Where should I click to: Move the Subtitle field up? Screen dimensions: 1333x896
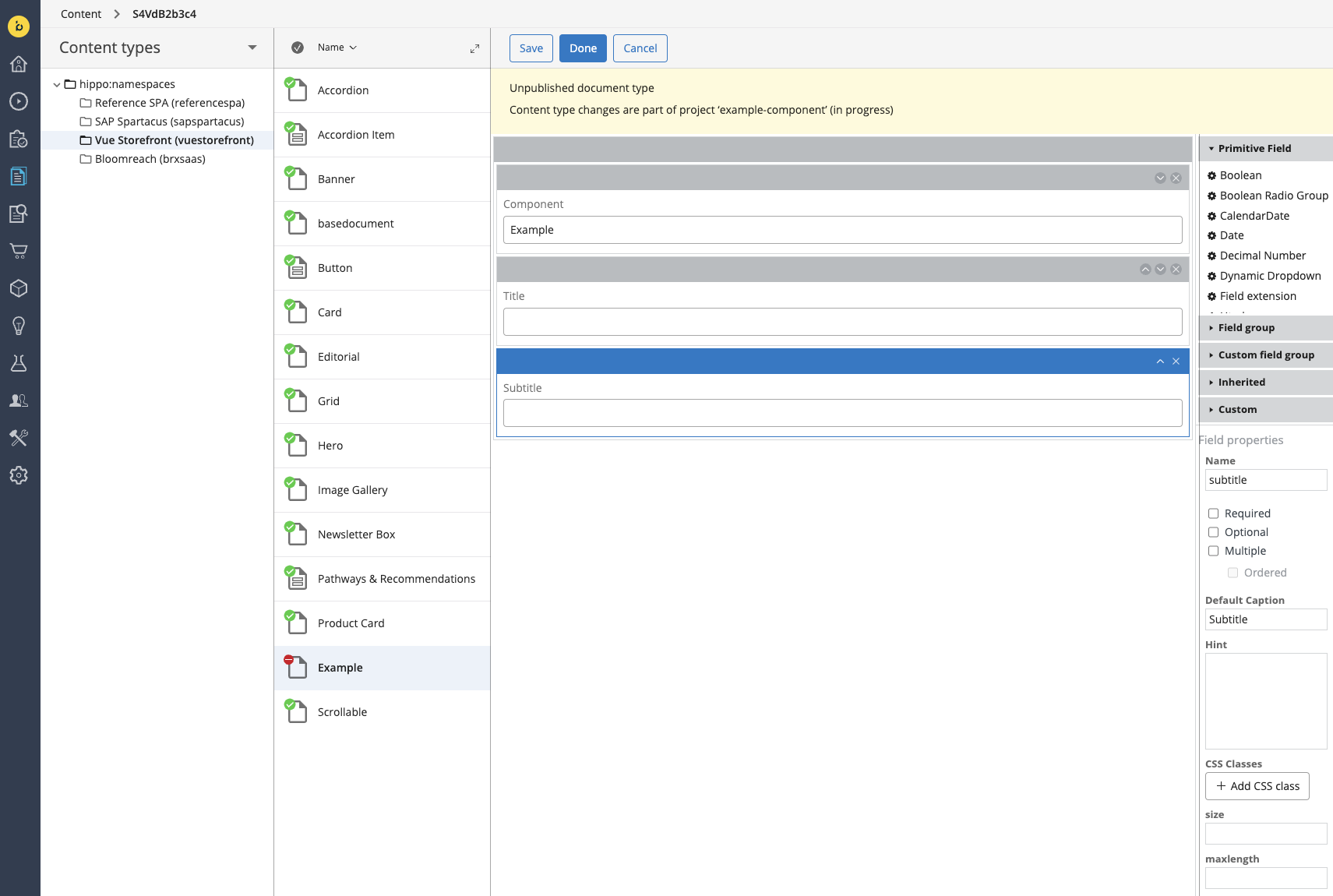click(x=1160, y=362)
